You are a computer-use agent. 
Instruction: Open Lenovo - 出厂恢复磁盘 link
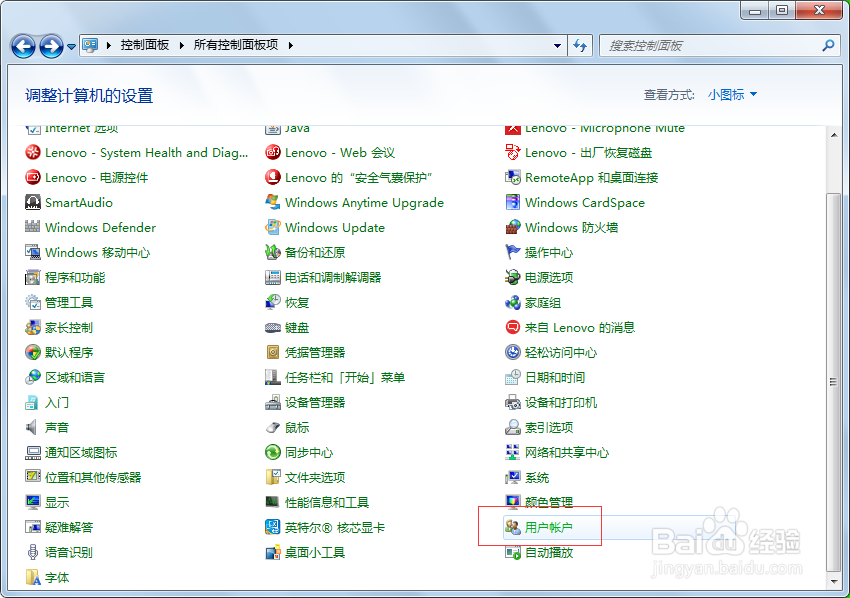588,153
